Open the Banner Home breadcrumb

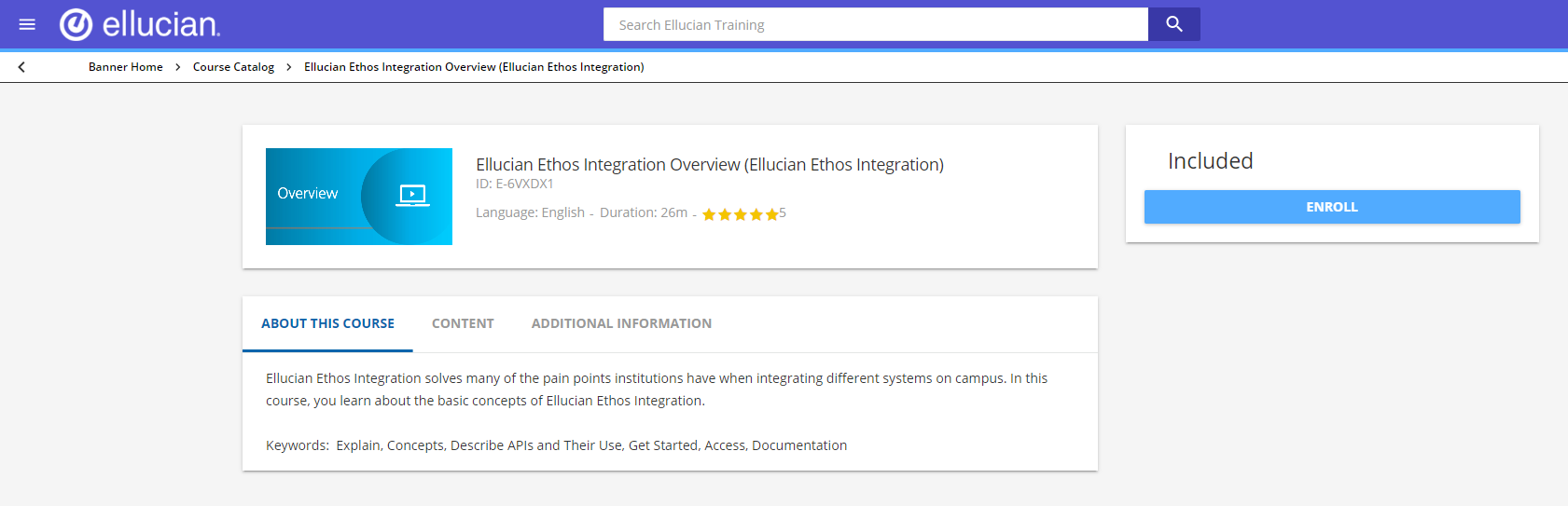click(x=126, y=67)
